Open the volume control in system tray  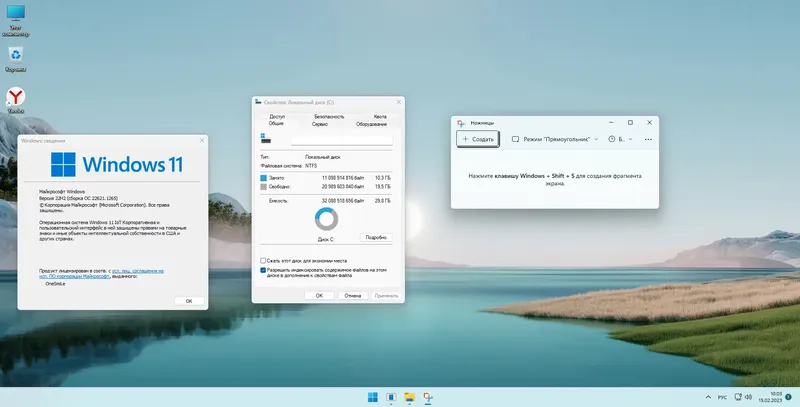[748, 397]
